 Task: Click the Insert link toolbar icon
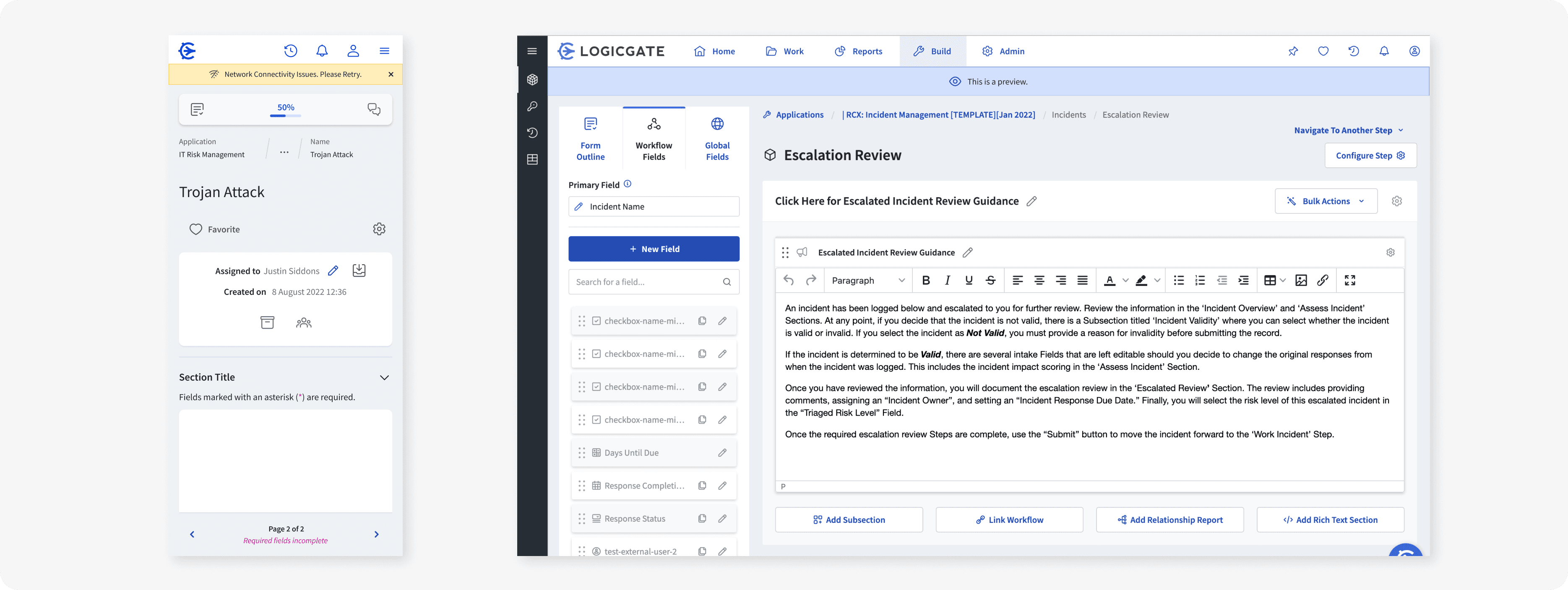pyautogui.click(x=1322, y=281)
